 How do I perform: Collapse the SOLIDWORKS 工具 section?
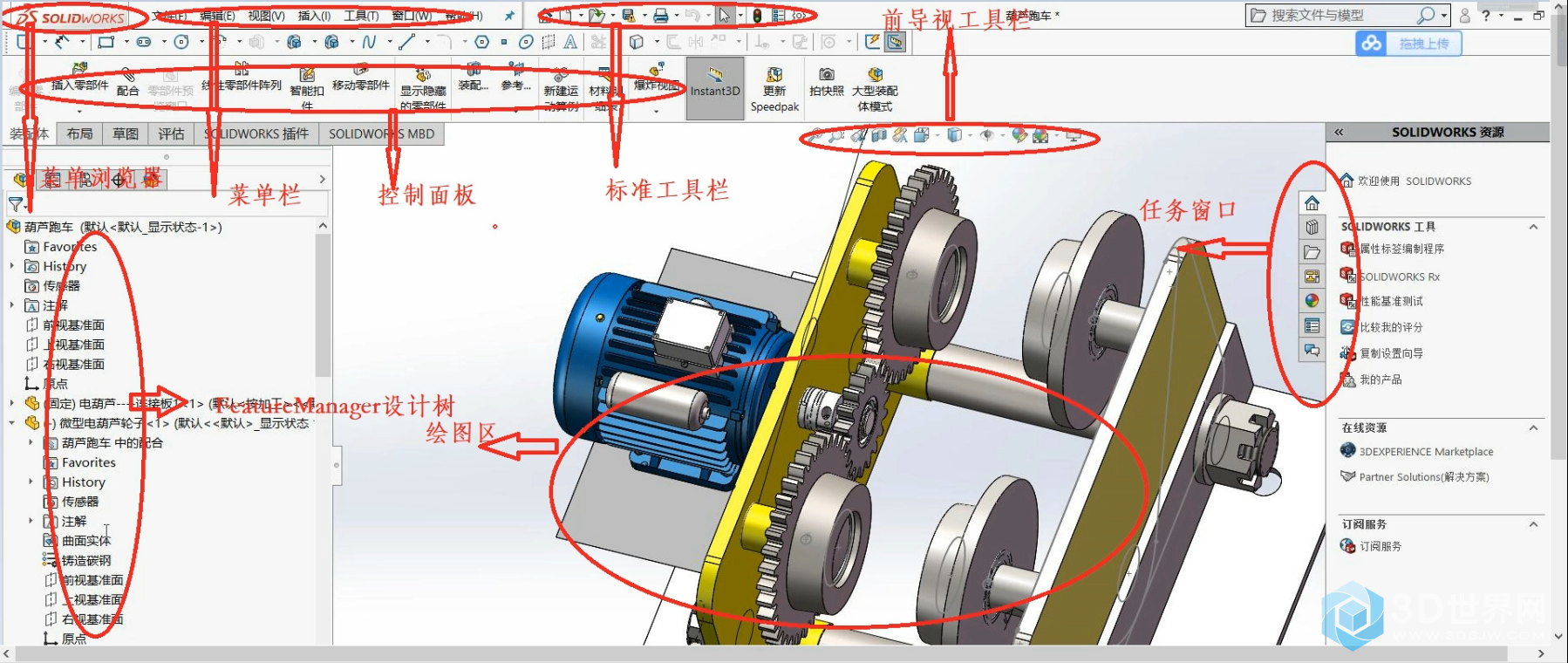tap(1533, 227)
